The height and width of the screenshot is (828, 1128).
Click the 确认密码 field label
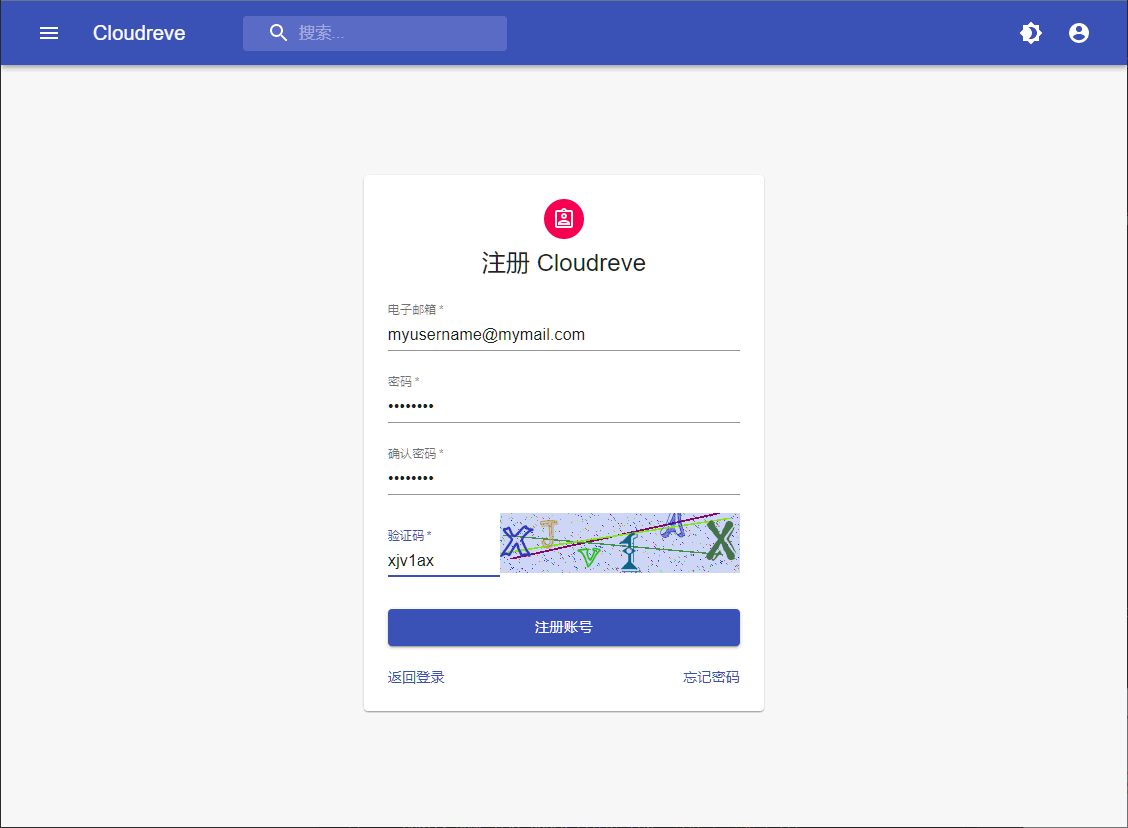414,454
